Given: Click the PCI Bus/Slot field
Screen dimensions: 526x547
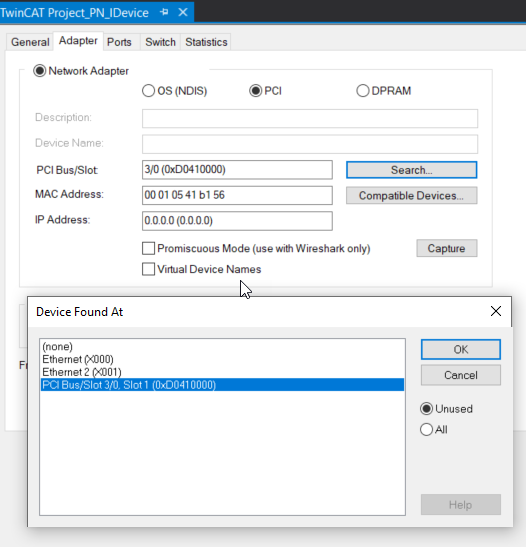Looking at the screenshot, I should [237, 170].
